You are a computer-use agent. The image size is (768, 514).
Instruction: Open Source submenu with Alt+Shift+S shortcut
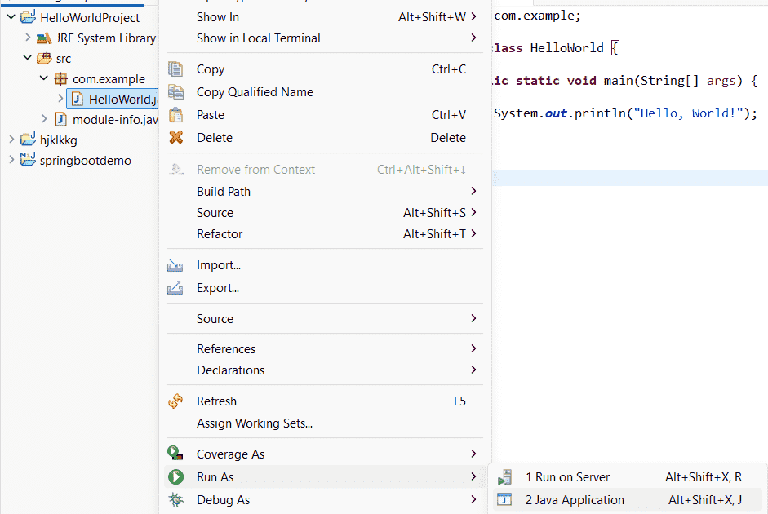coord(324,212)
